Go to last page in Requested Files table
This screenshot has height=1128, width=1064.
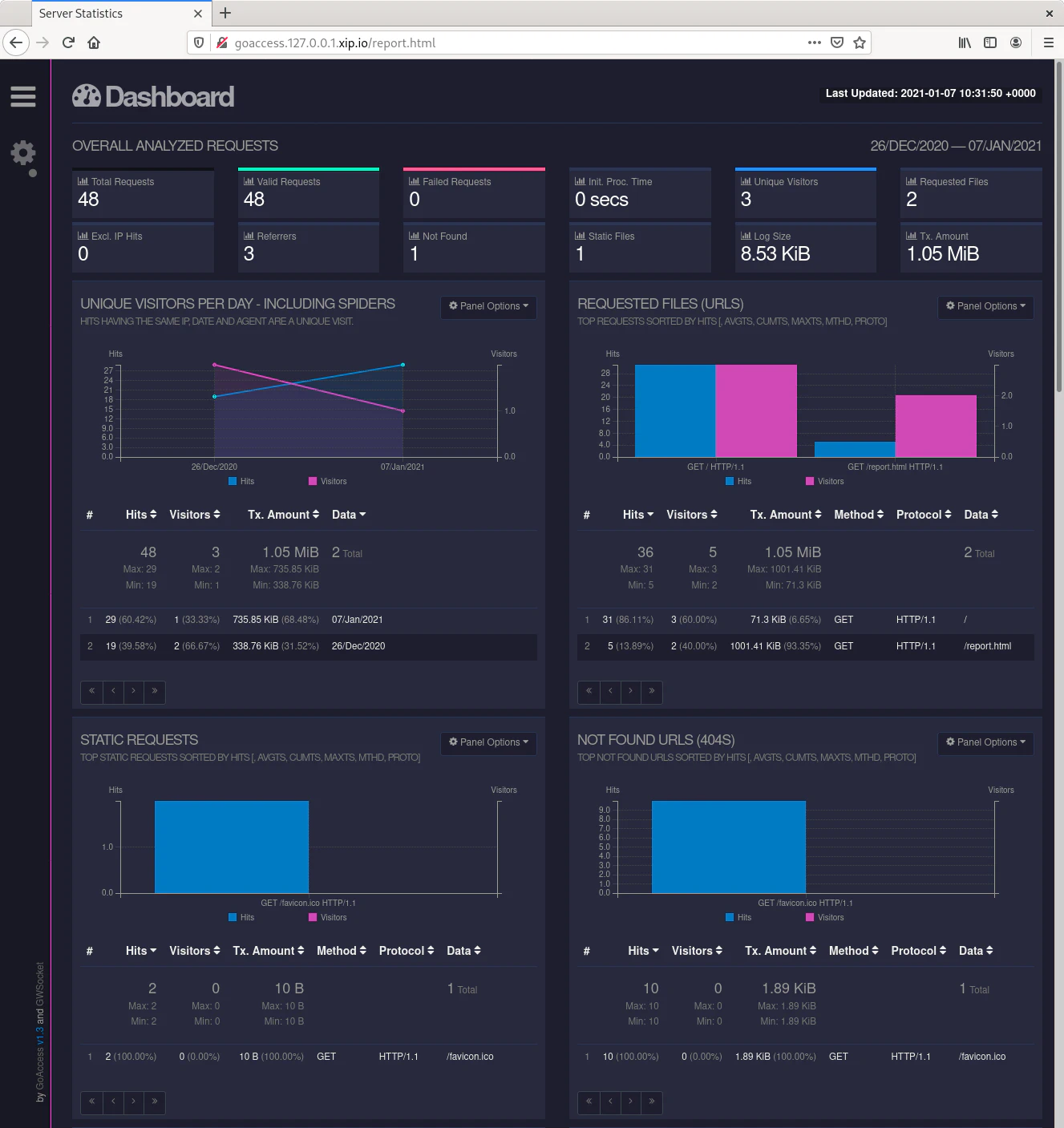(x=652, y=691)
